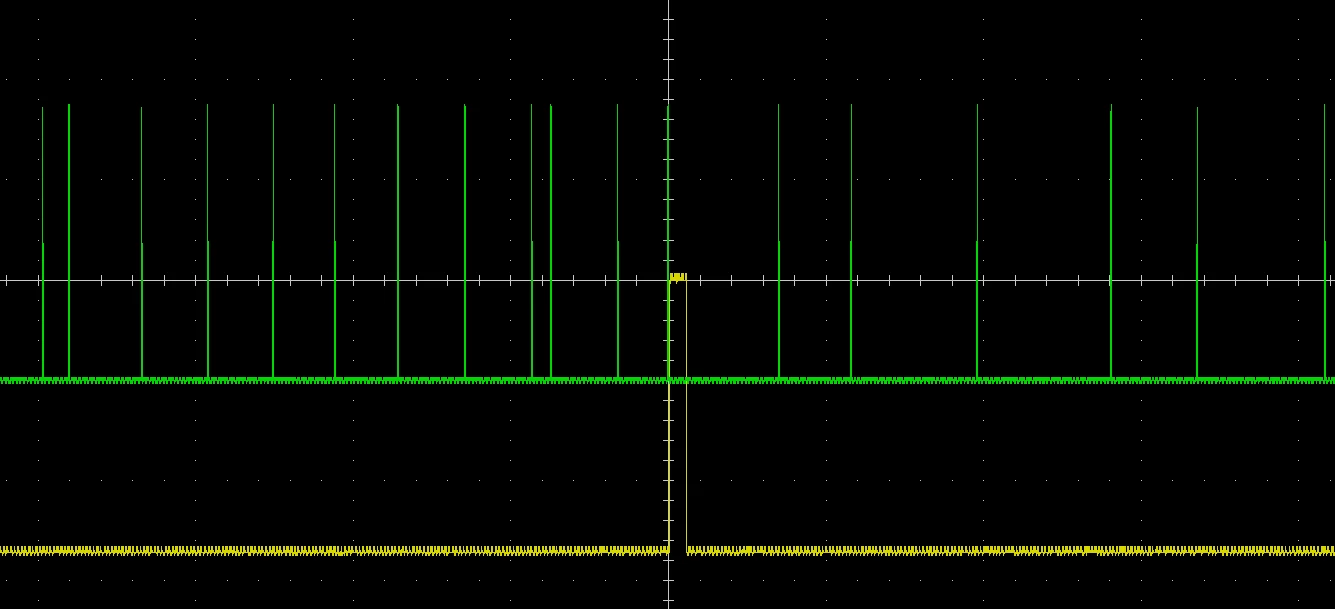The width and height of the screenshot is (1335, 609).
Task: Click the yellow trace's long falling edge
Action: (x=687, y=413)
